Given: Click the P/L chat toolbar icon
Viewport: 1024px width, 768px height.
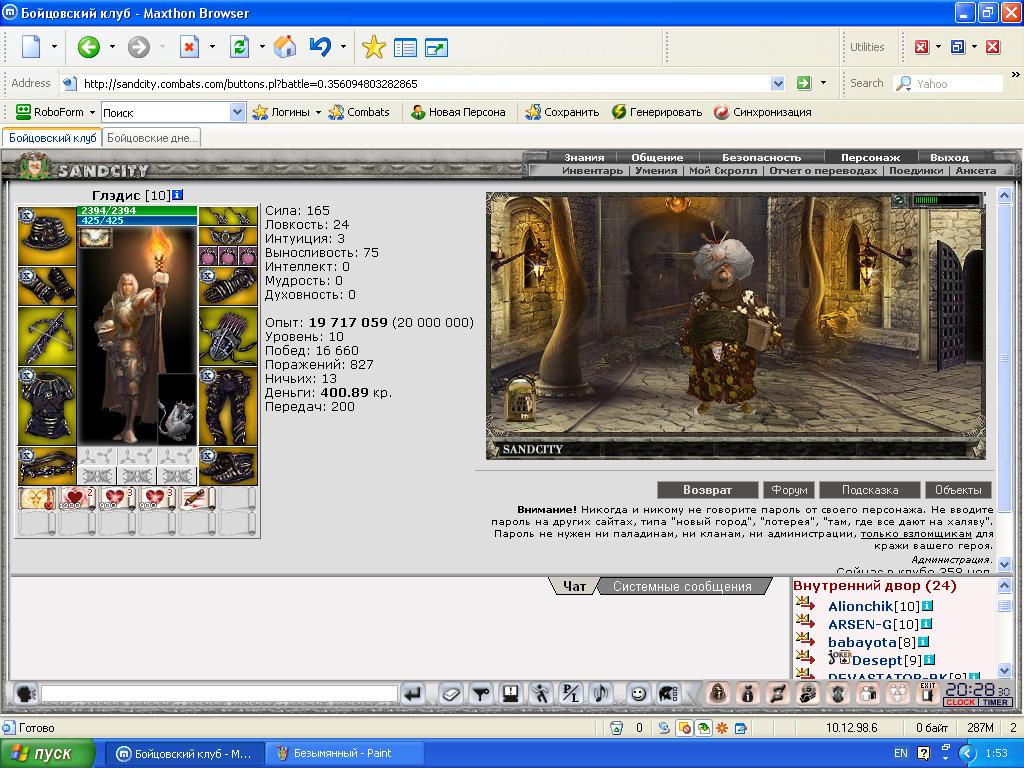Looking at the screenshot, I should click(x=571, y=694).
